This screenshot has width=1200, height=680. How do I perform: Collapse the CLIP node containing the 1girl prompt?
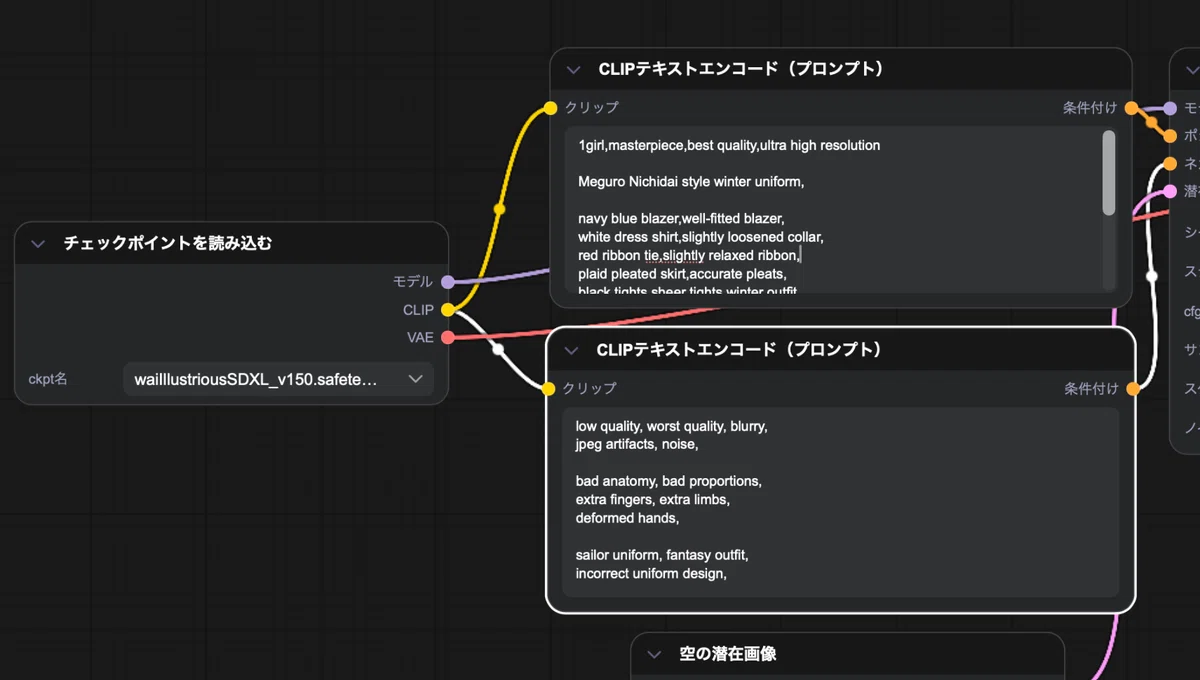(573, 69)
